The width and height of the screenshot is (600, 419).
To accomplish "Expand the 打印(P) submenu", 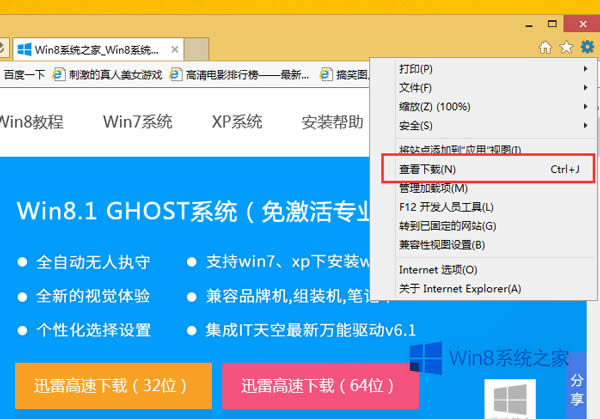I will click(496, 69).
